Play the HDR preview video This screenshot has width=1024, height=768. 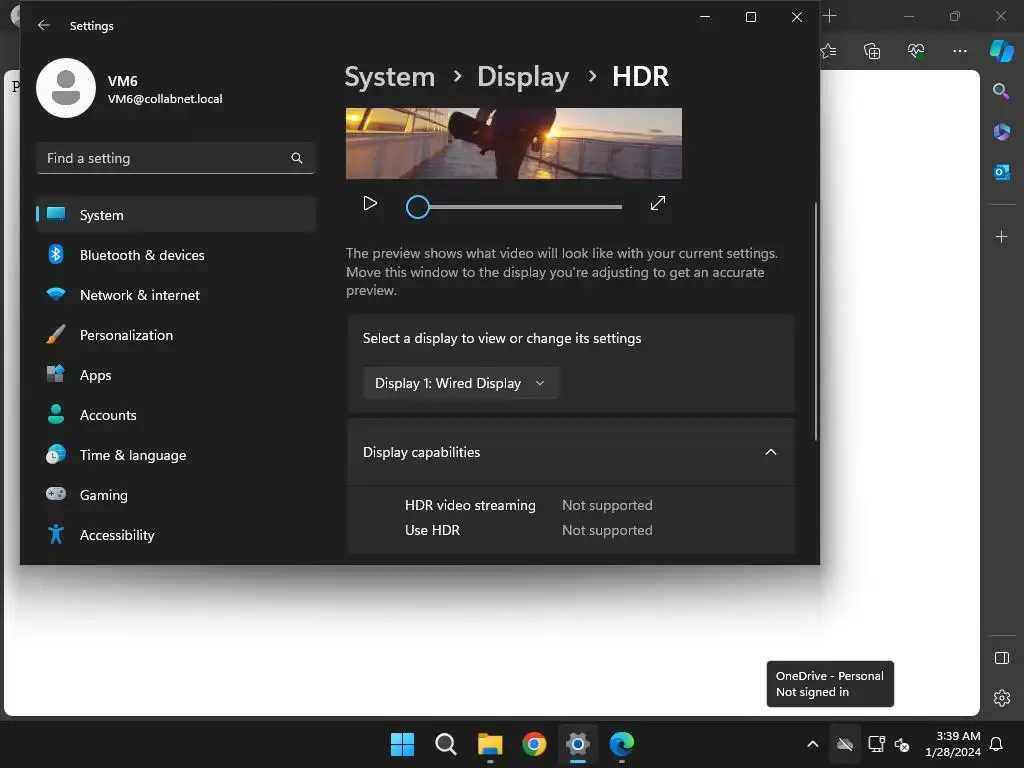click(370, 204)
